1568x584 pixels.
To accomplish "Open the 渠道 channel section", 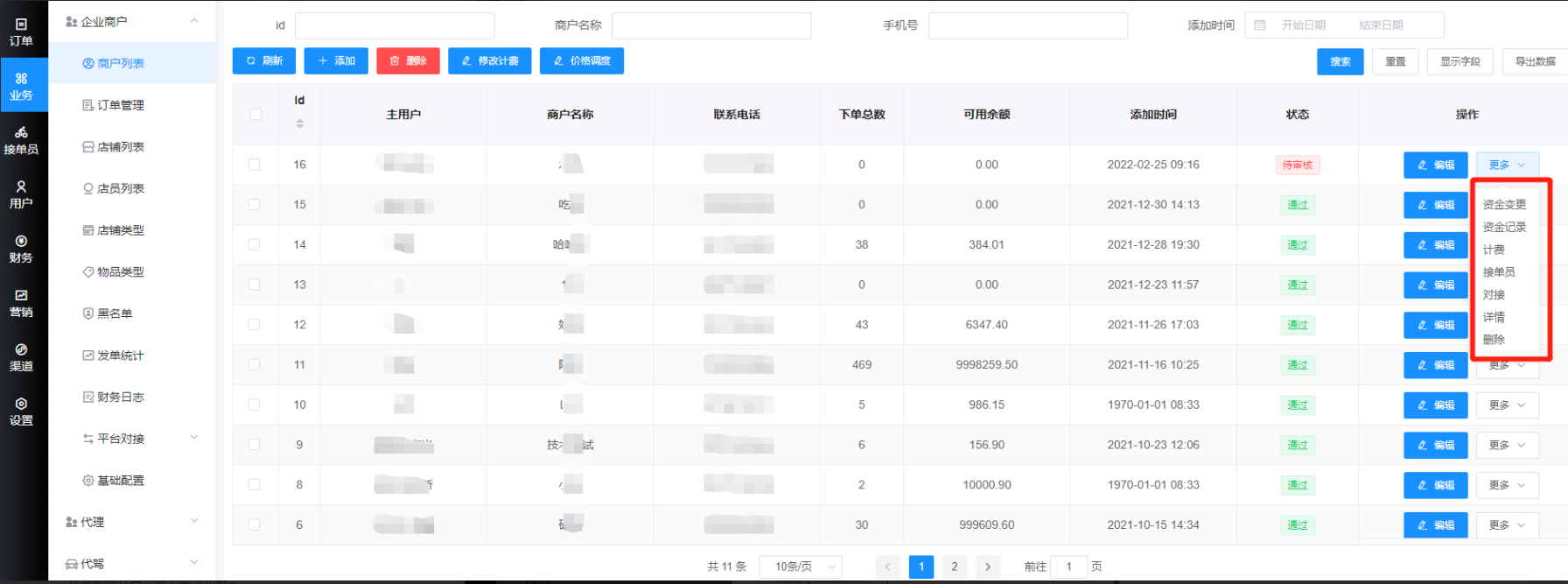I will pyautogui.click(x=21, y=357).
